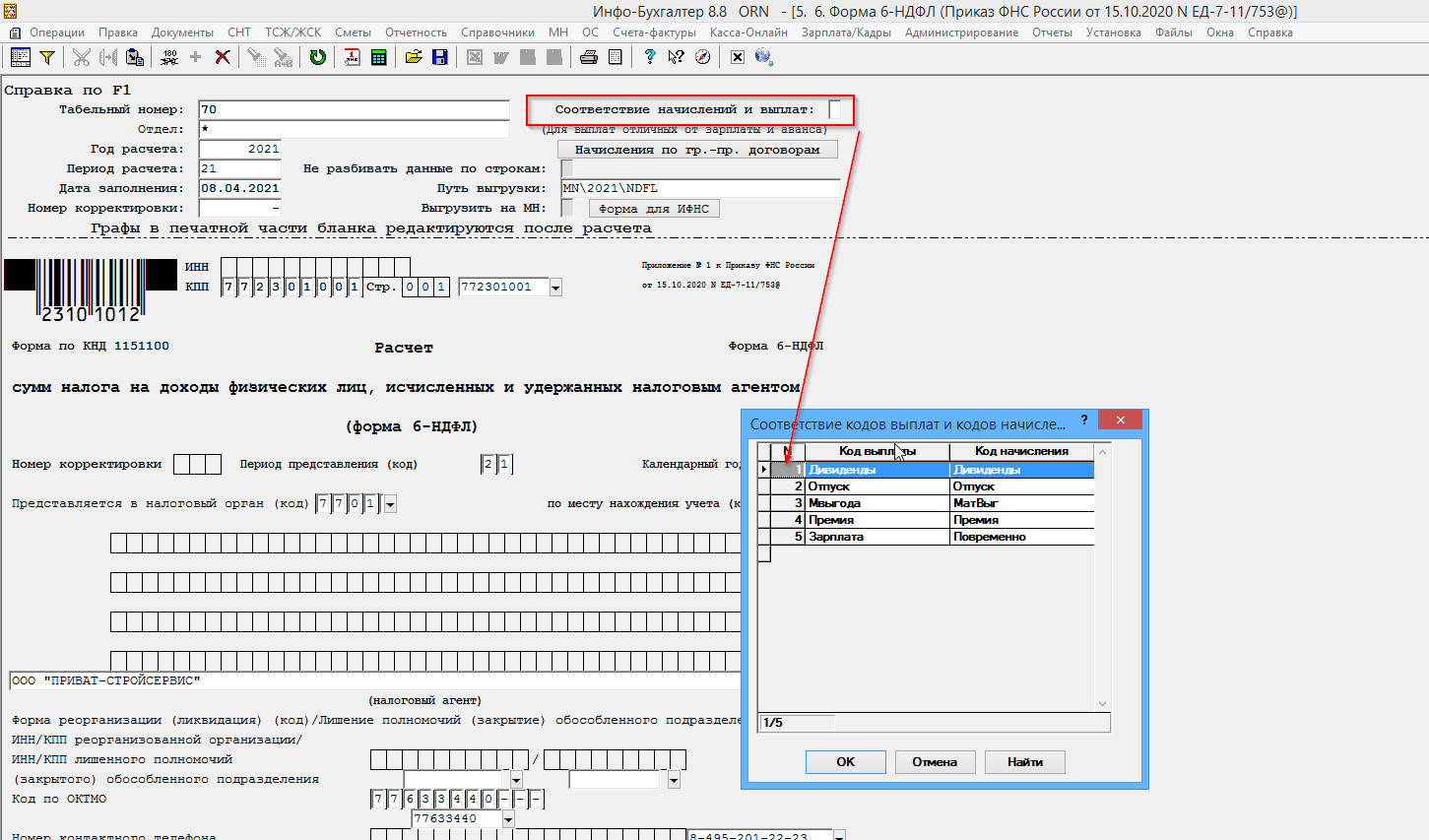Open the print preview page icon
The height and width of the screenshot is (840, 1429).
616,57
